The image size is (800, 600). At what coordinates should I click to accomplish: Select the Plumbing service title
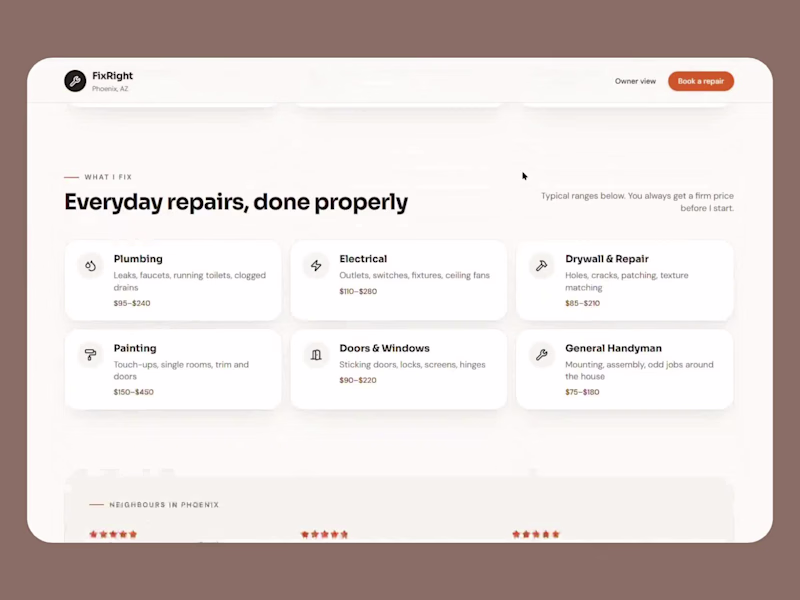pyautogui.click(x=138, y=259)
